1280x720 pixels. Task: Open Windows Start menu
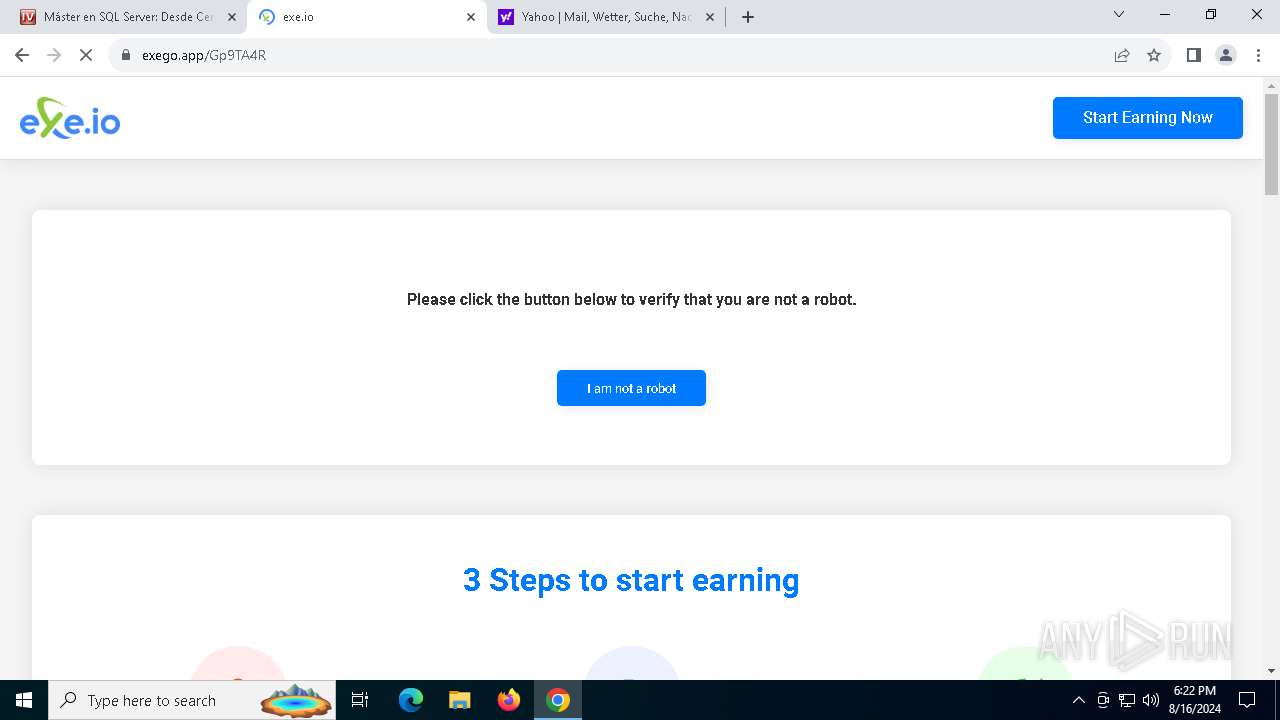[x=24, y=700]
